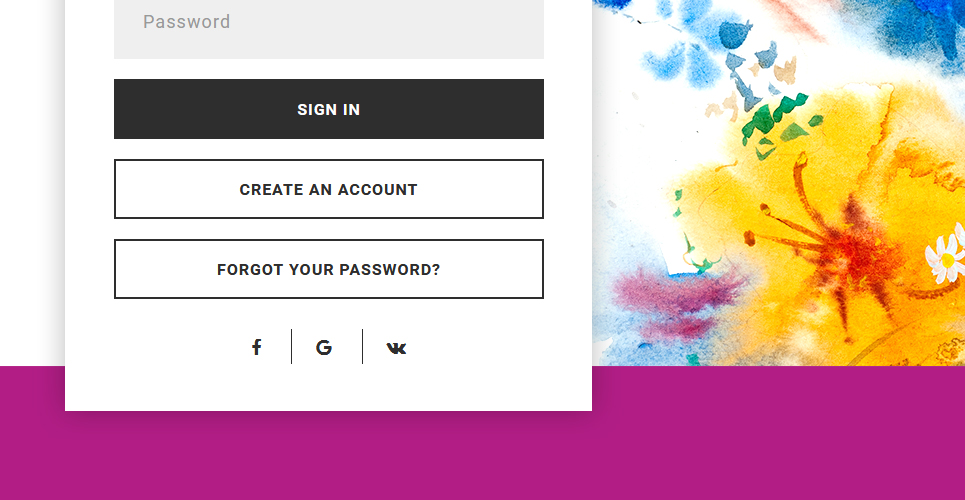Click white margin left of login card
This screenshot has width=965, height=500.
tap(31, 185)
